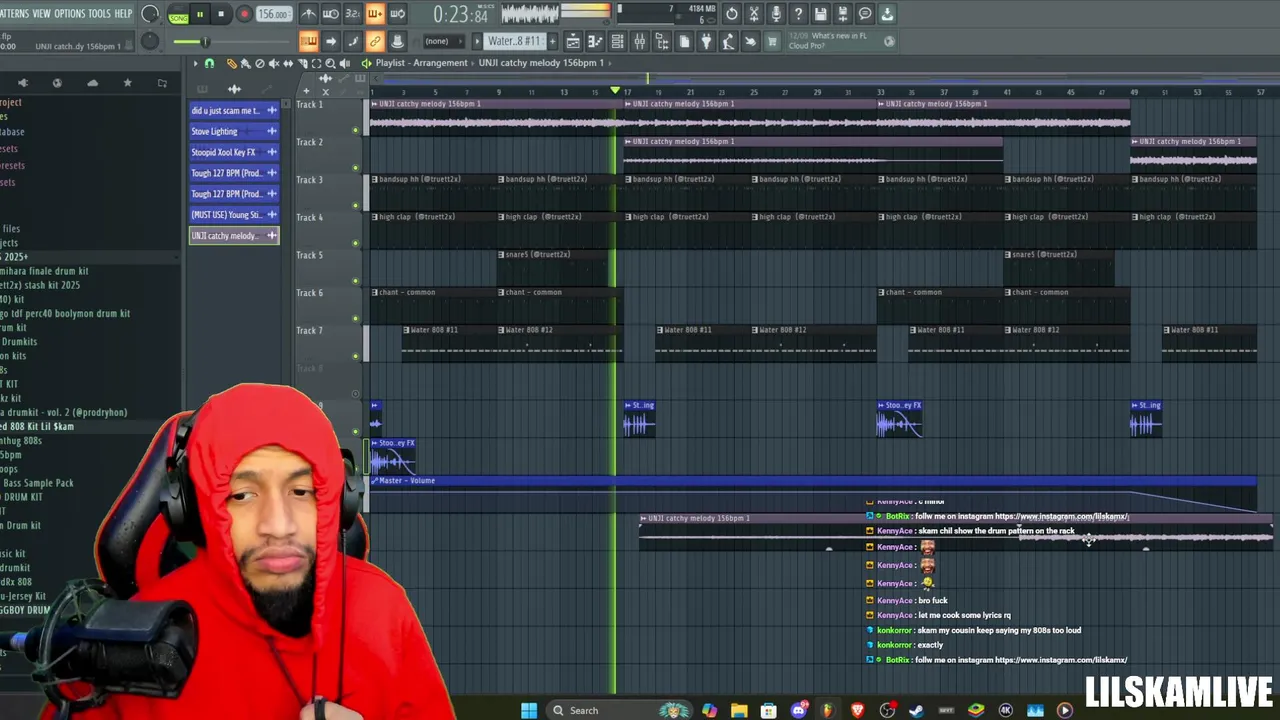Screen dimensions: 1280x720
Task: Open the PATTERNS menu
Action: [13, 13]
